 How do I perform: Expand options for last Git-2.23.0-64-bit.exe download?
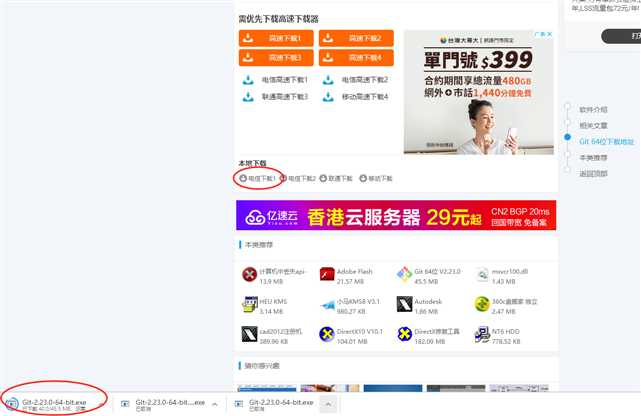pos(328,404)
